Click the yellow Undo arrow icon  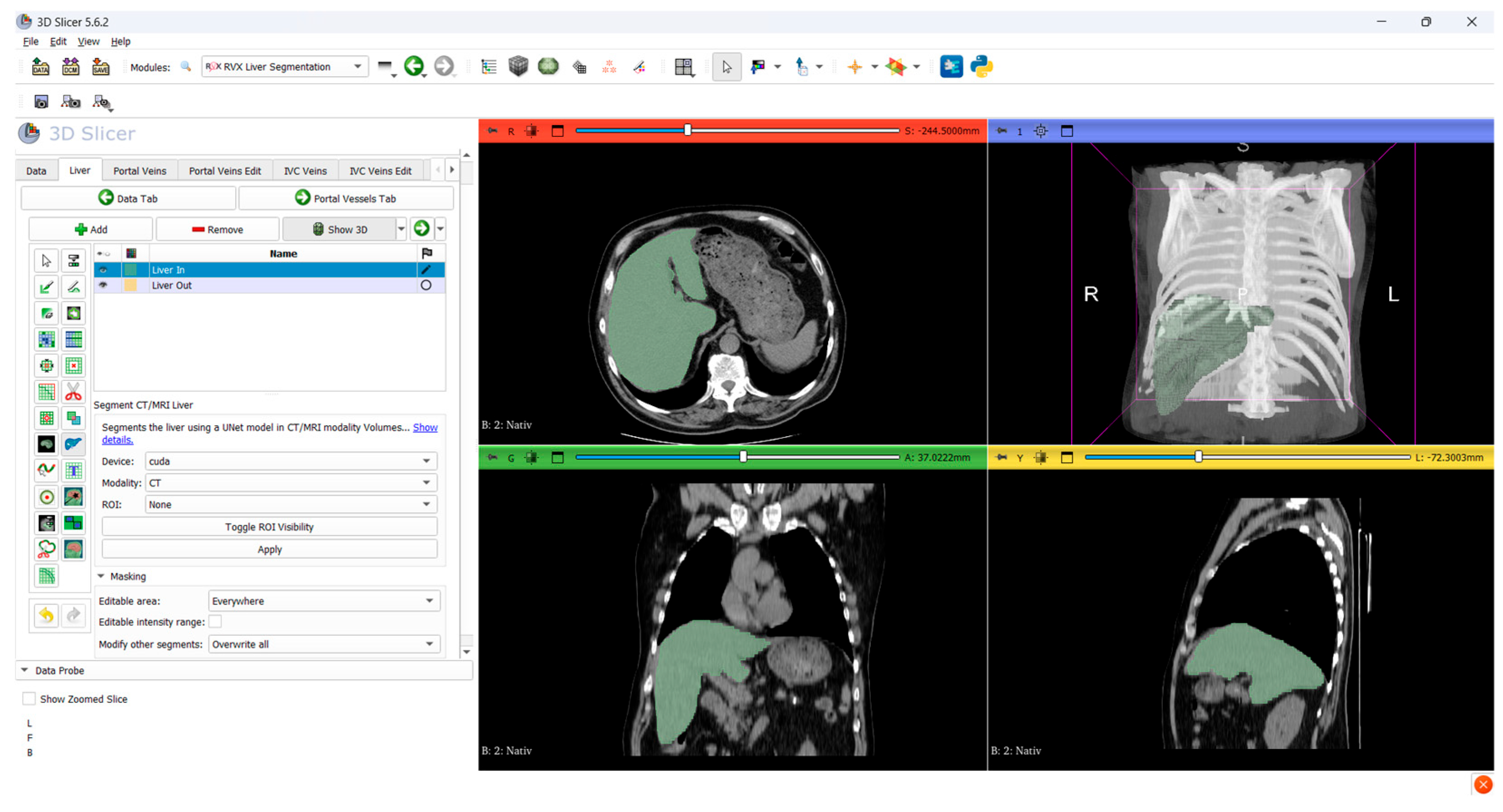click(x=46, y=615)
